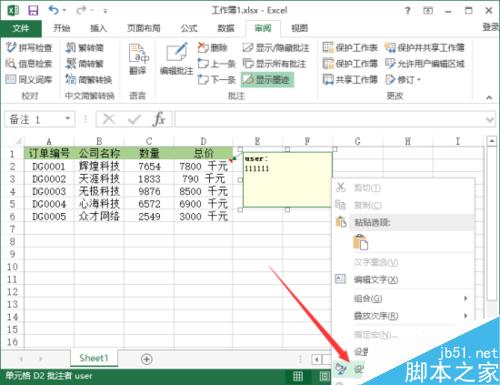The width and height of the screenshot is (500, 385).
Task: Click the formula bar cancel X icon
Action: coord(109,119)
